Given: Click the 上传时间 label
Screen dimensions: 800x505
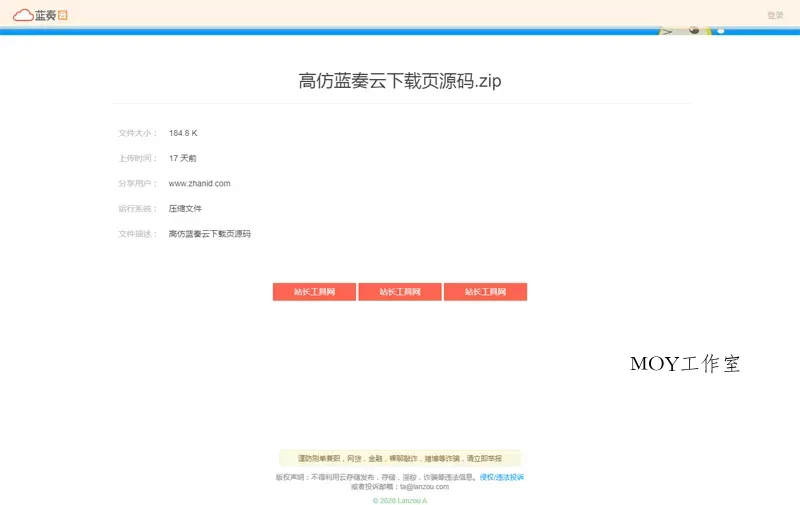Looking at the screenshot, I should 138,158.
